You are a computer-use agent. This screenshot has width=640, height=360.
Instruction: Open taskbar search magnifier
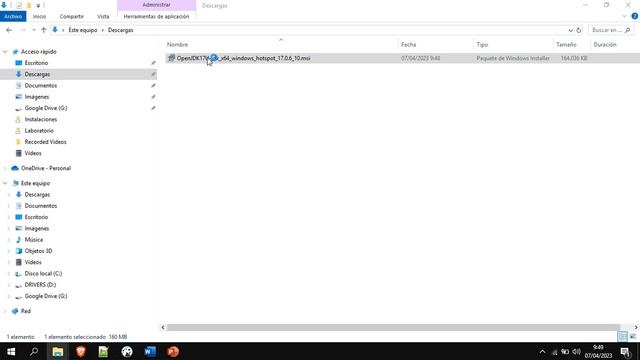[34, 351]
